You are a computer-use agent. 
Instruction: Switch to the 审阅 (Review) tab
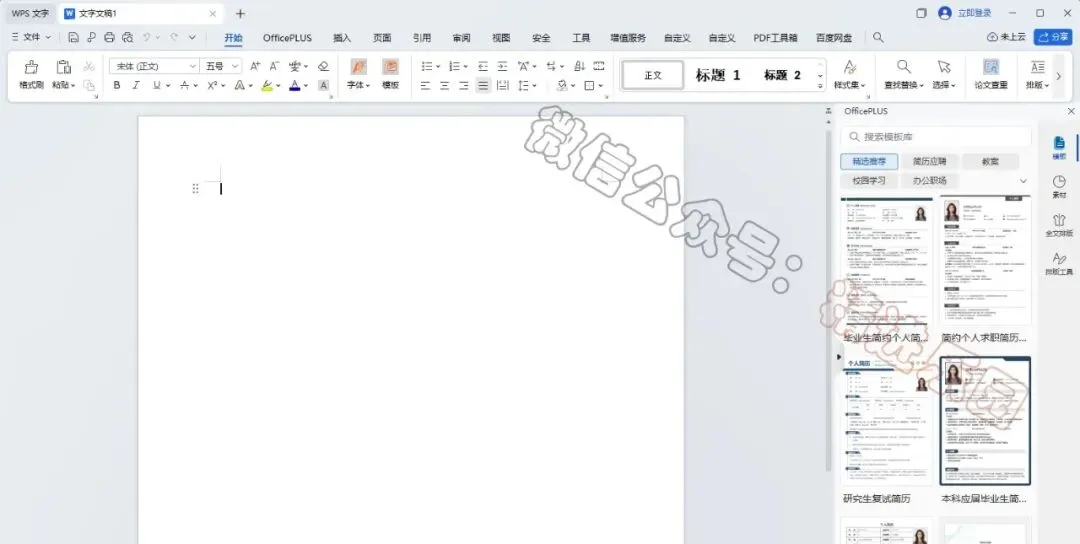(461, 38)
